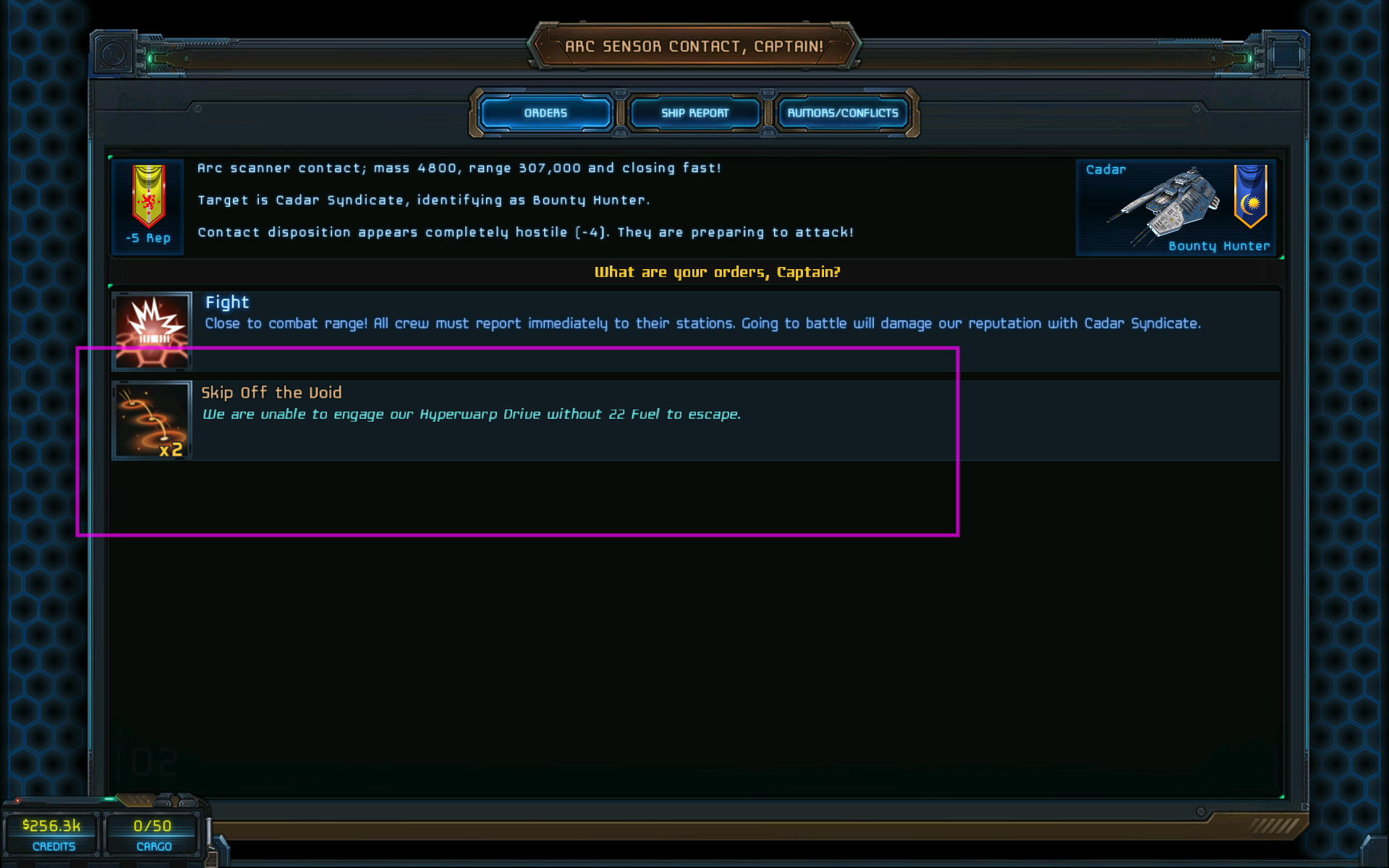Click the Cadar Syndicate blue banner emblem

(x=1250, y=196)
